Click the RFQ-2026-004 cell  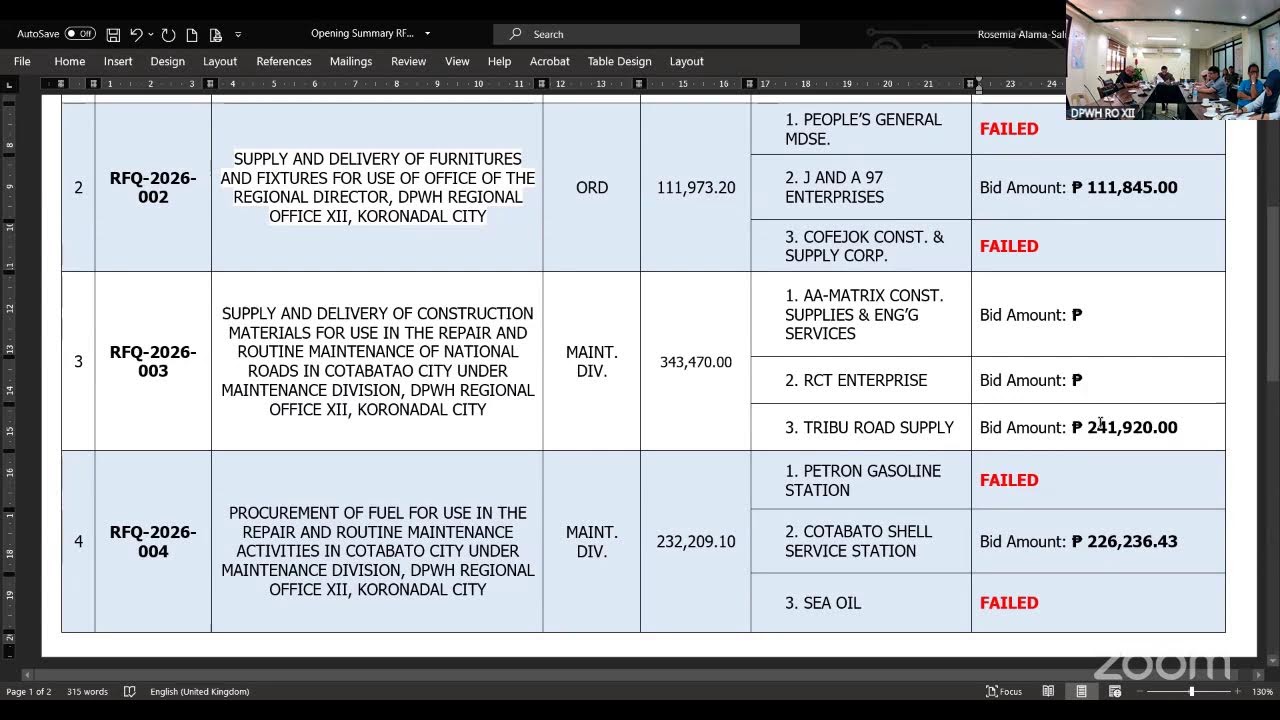pyautogui.click(x=153, y=541)
